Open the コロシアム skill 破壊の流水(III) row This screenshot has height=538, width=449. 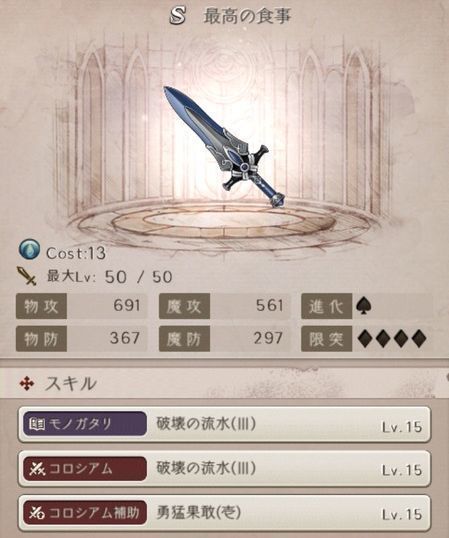tap(224, 469)
